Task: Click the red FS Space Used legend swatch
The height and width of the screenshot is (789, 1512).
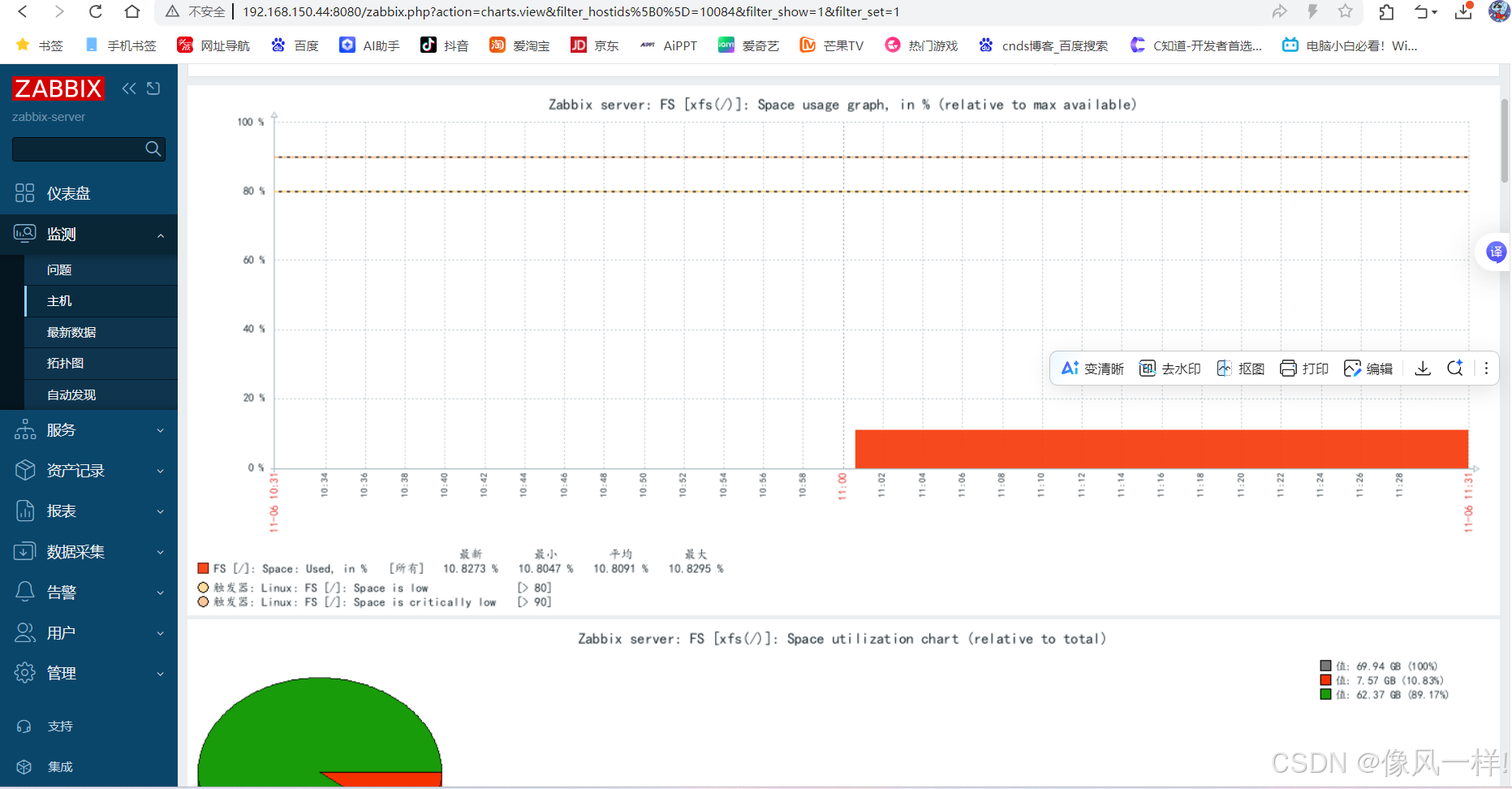Action: click(203, 568)
